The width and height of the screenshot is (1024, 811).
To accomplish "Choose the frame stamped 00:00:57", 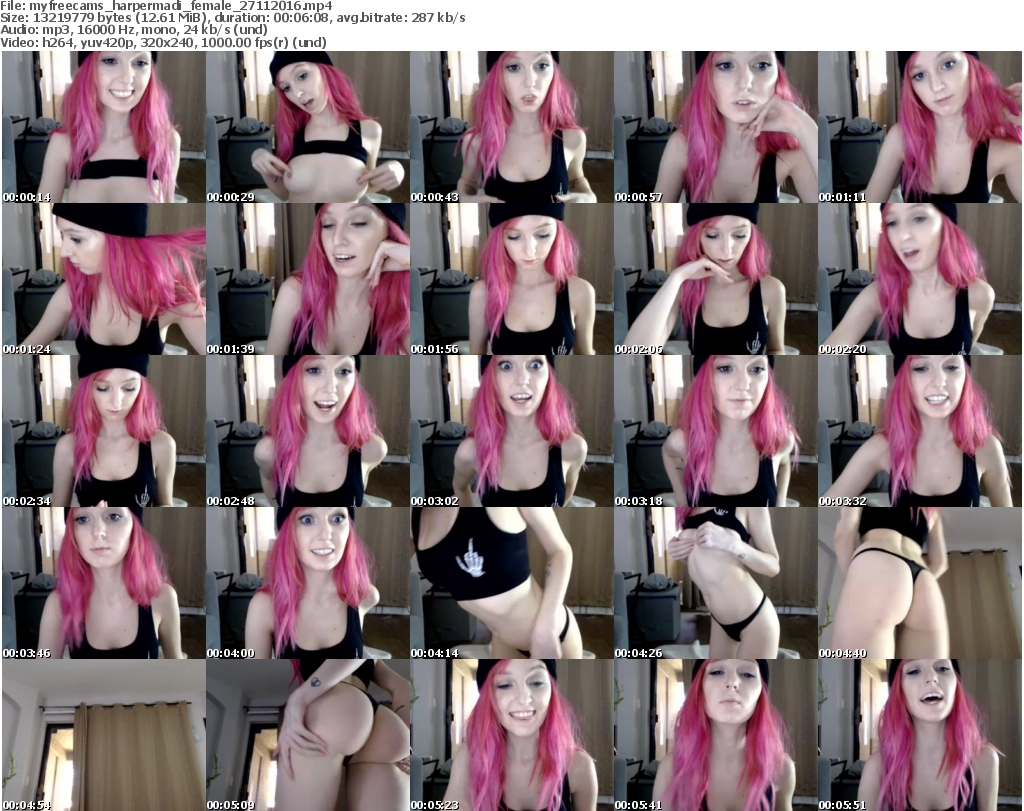I will pos(715,127).
